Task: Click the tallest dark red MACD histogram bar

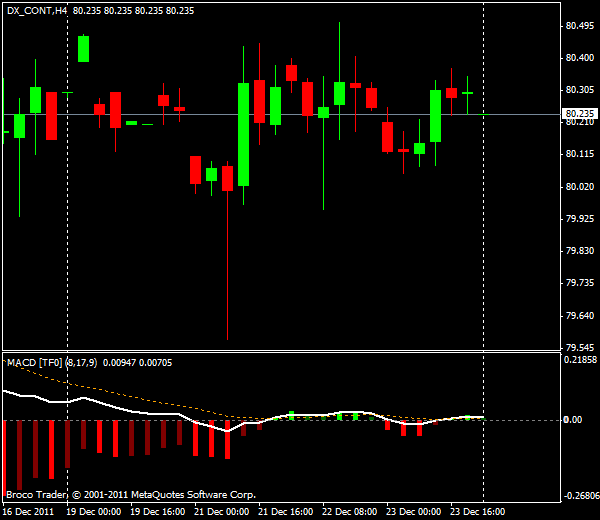Action: pyautogui.click(x=20, y=455)
